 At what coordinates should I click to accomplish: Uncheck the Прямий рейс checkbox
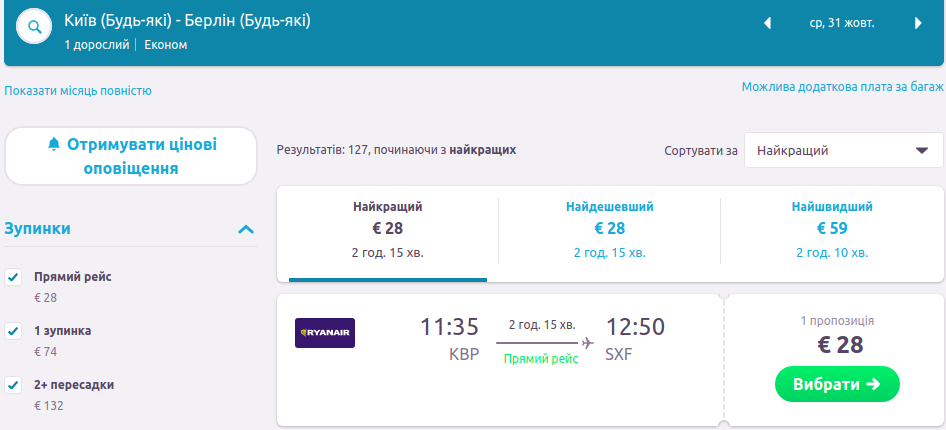click(x=13, y=277)
